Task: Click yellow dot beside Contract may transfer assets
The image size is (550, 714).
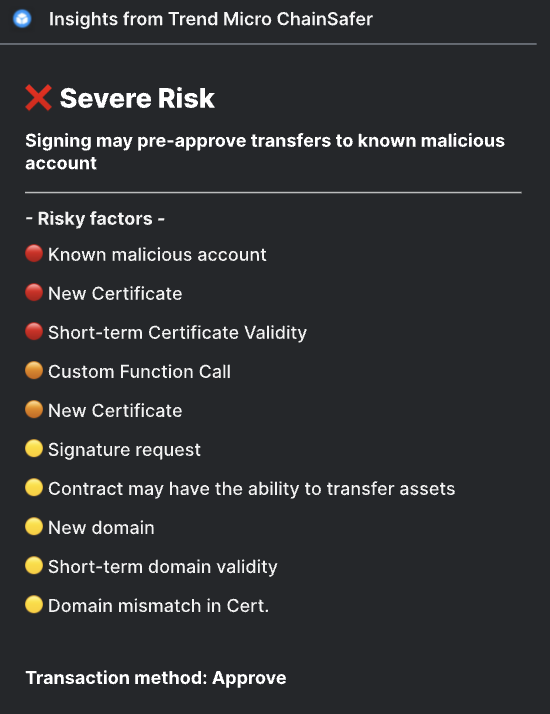Action: (x=34, y=488)
